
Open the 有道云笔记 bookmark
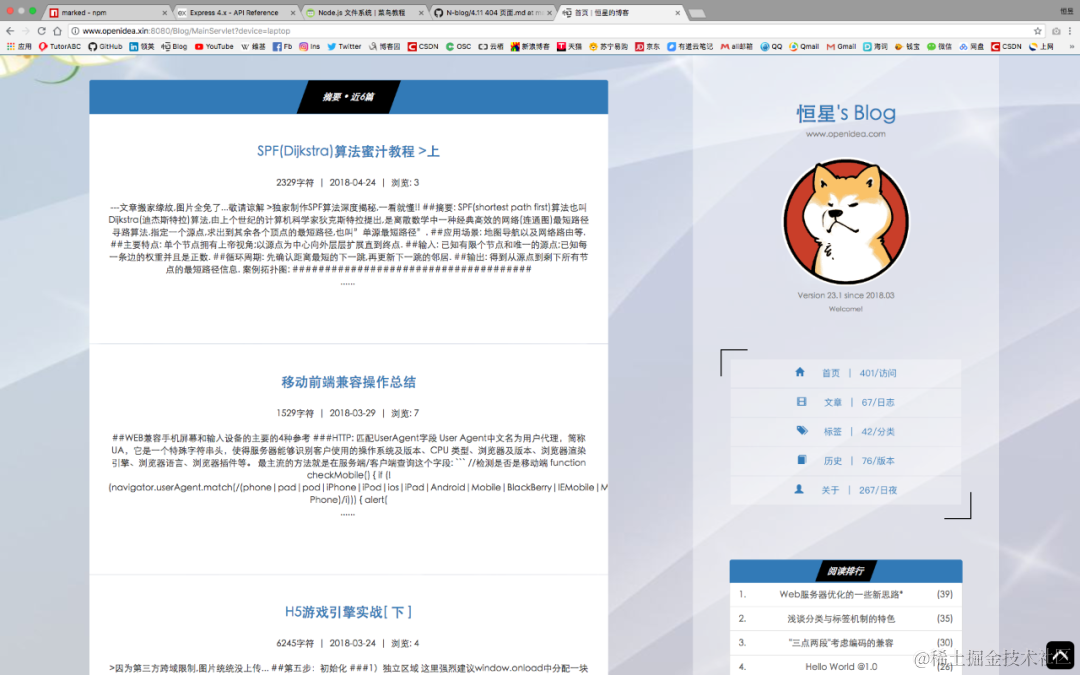(x=690, y=47)
